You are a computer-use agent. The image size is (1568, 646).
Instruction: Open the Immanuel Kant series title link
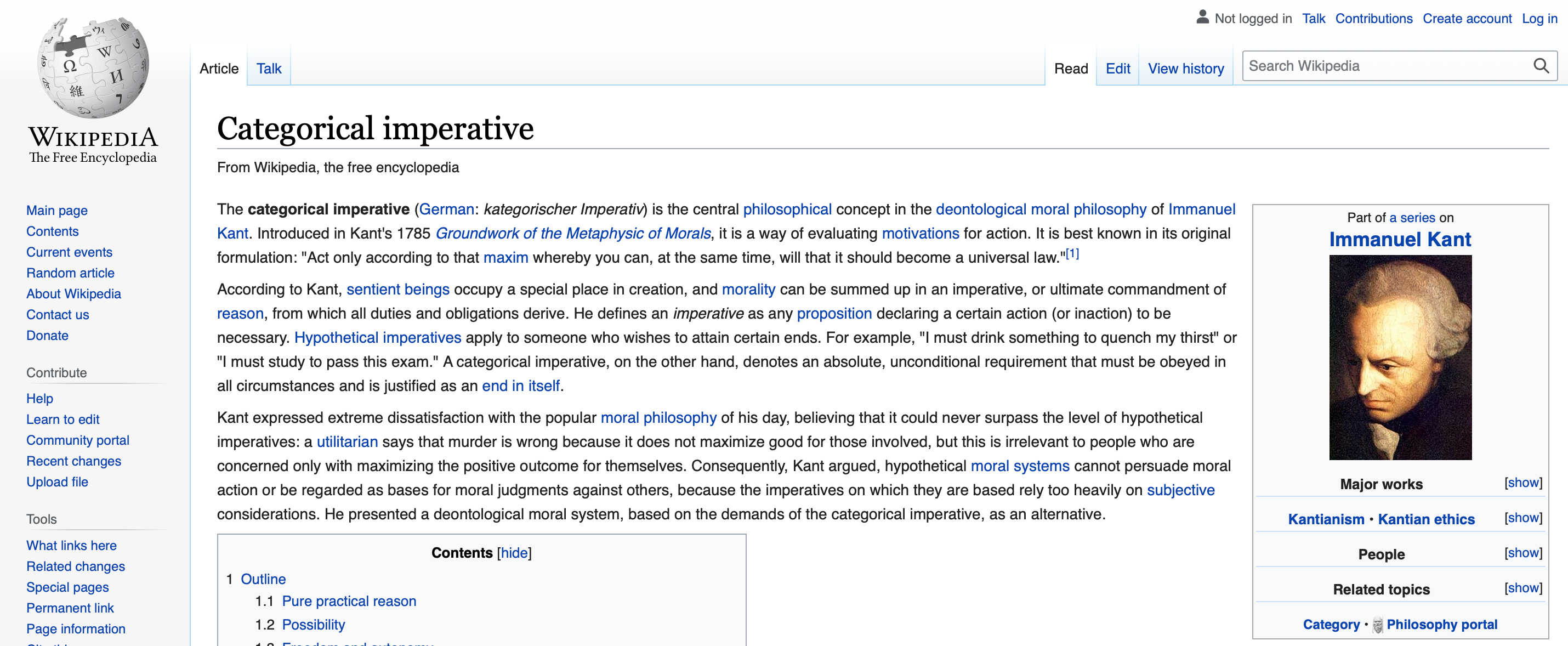pos(1400,239)
